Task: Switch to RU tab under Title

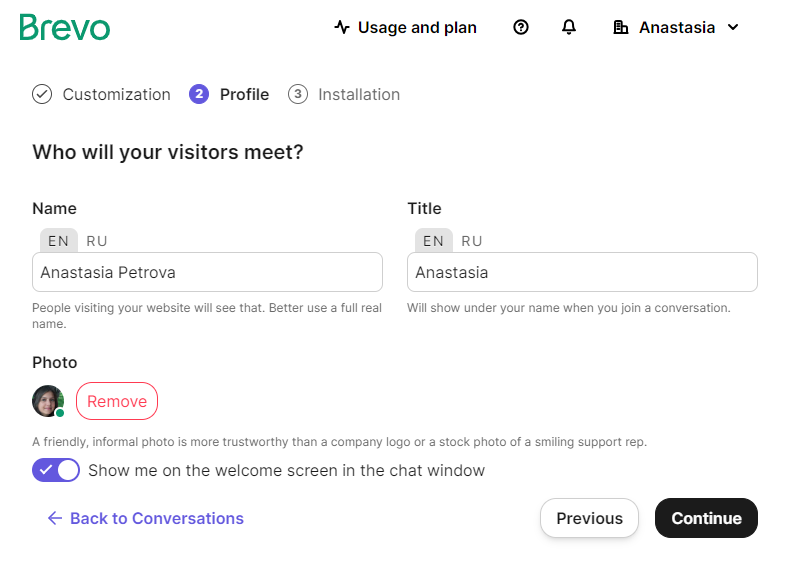Action: click(x=471, y=241)
